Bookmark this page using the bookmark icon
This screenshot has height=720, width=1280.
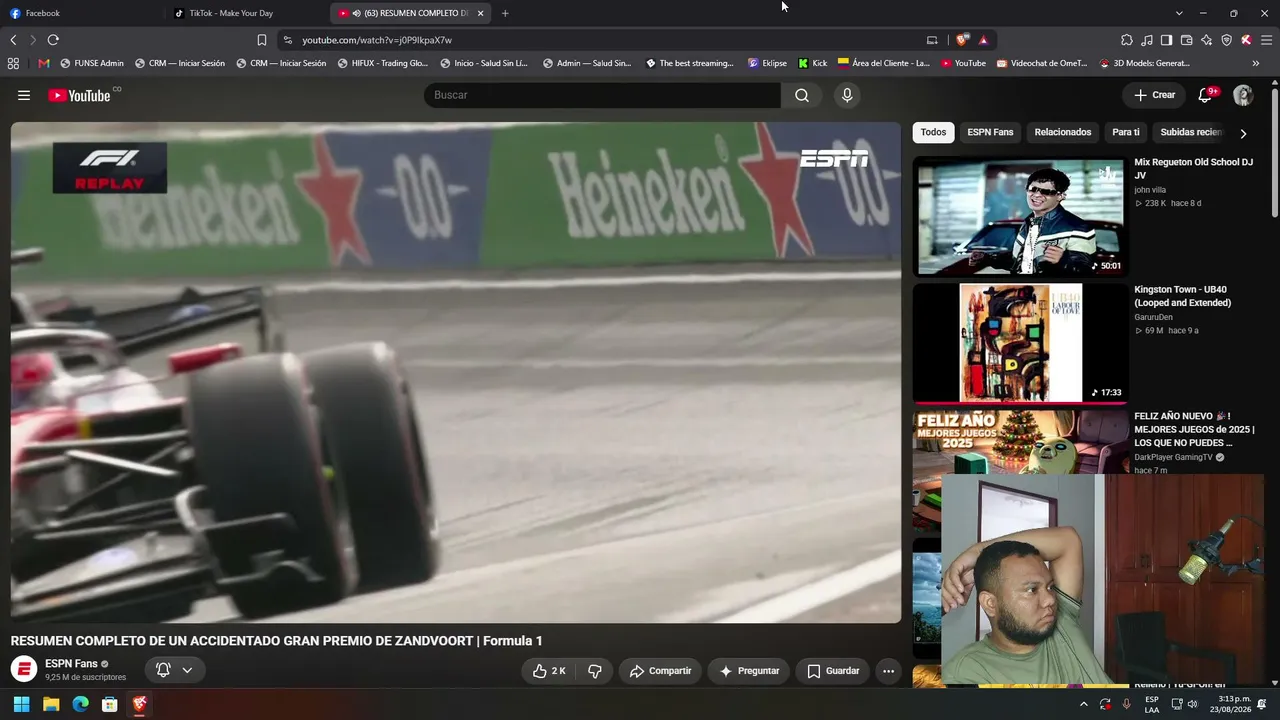[262, 40]
